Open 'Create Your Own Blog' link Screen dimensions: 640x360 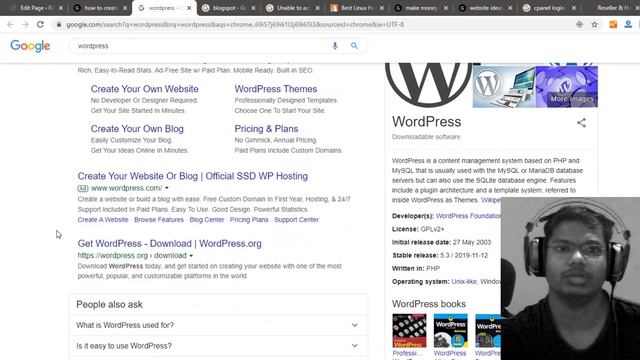[137, 129]
